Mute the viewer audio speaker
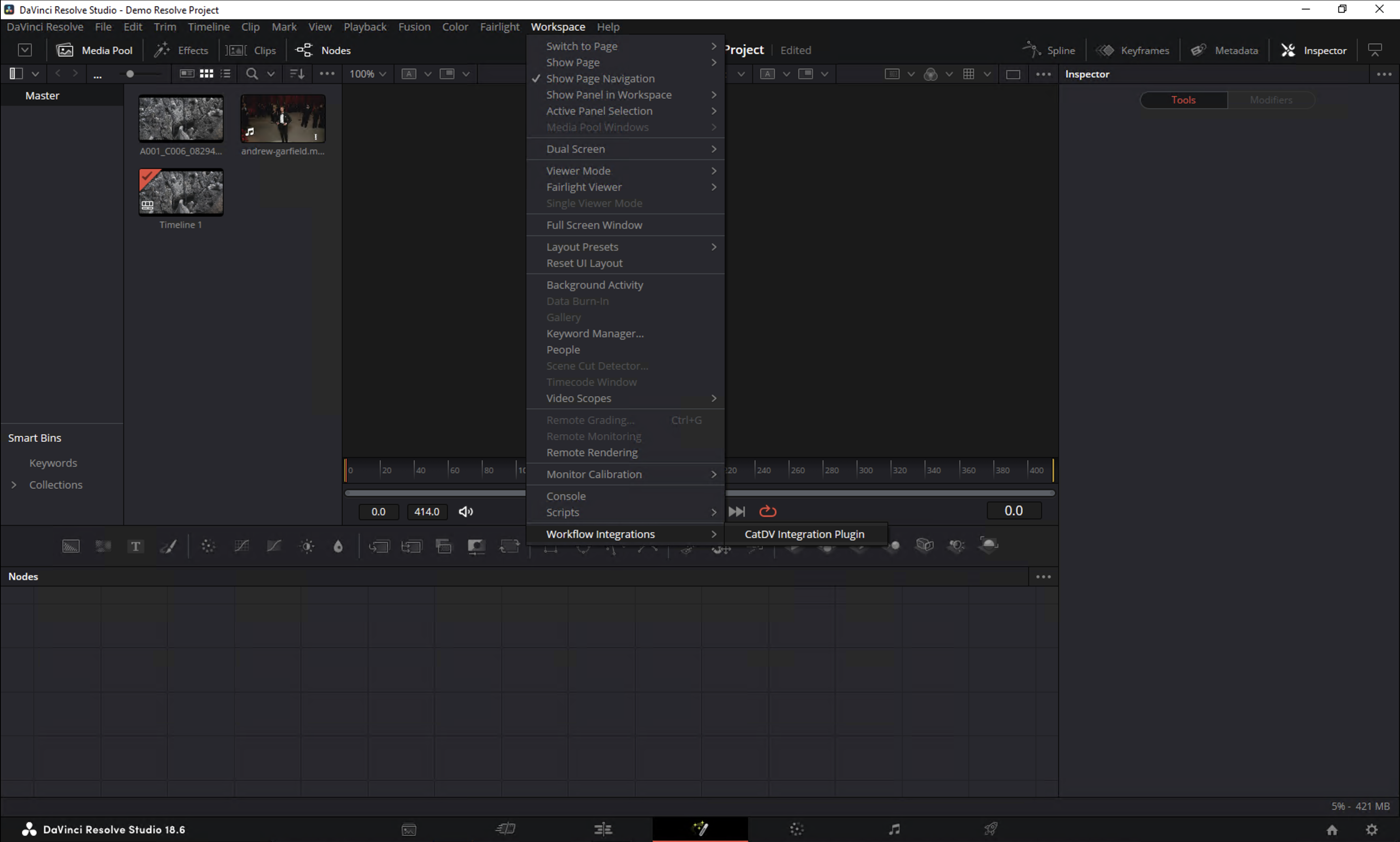The image size is (1400, 842). pyautogui.click(x=466, y=512)
